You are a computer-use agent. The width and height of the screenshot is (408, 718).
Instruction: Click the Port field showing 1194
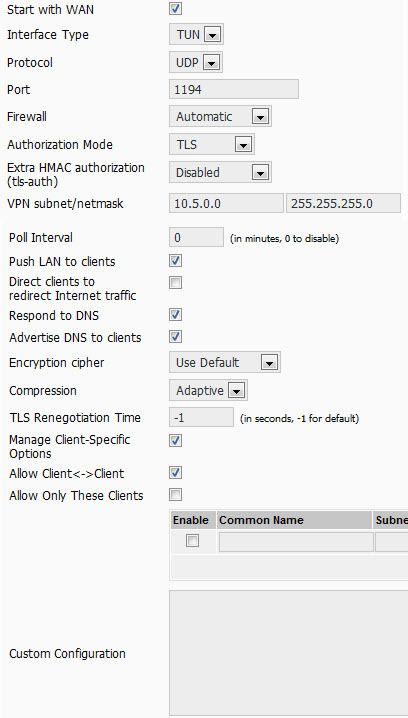234,89
